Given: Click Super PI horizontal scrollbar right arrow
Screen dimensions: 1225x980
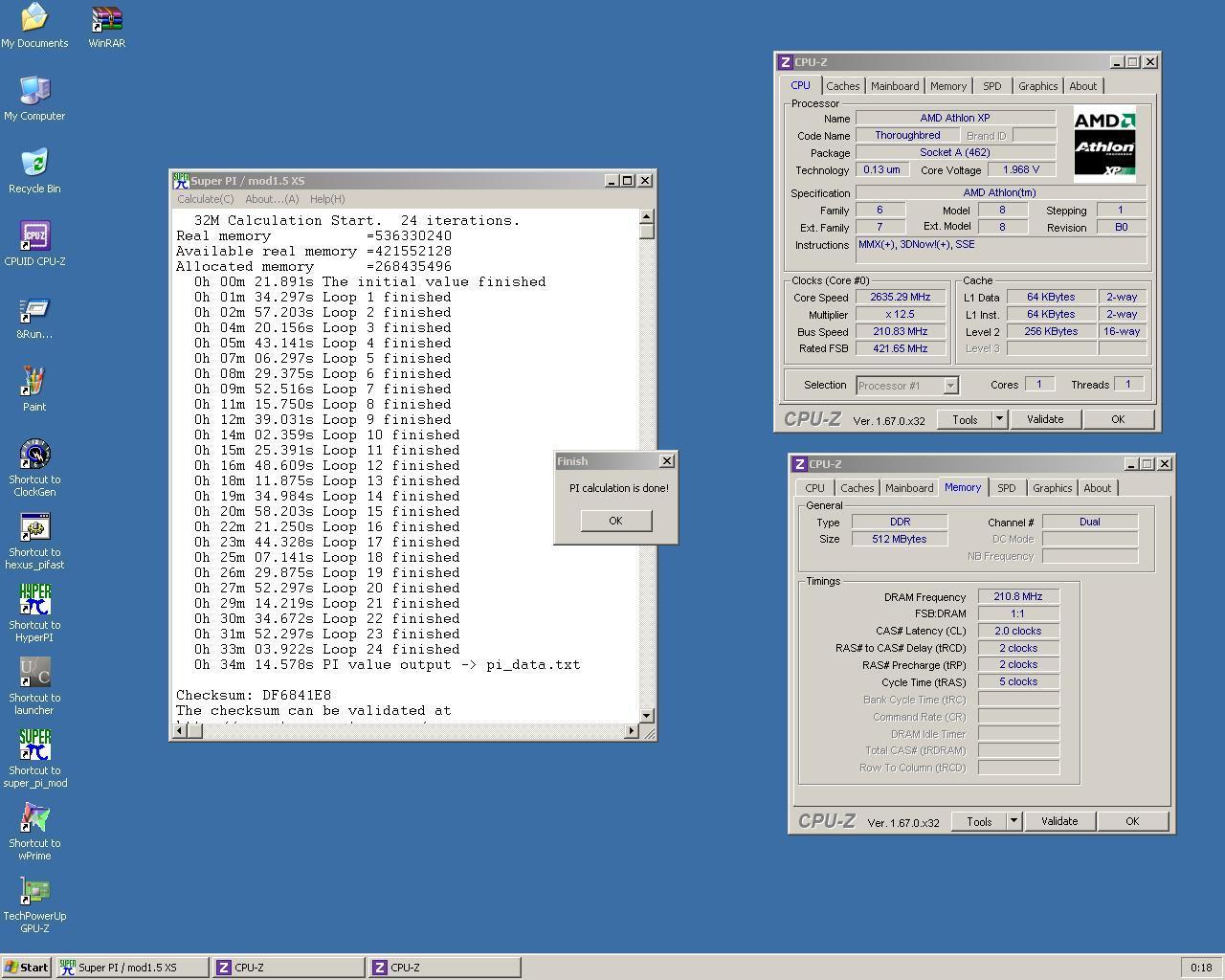Looking at the screenshot, I should 631,731.
